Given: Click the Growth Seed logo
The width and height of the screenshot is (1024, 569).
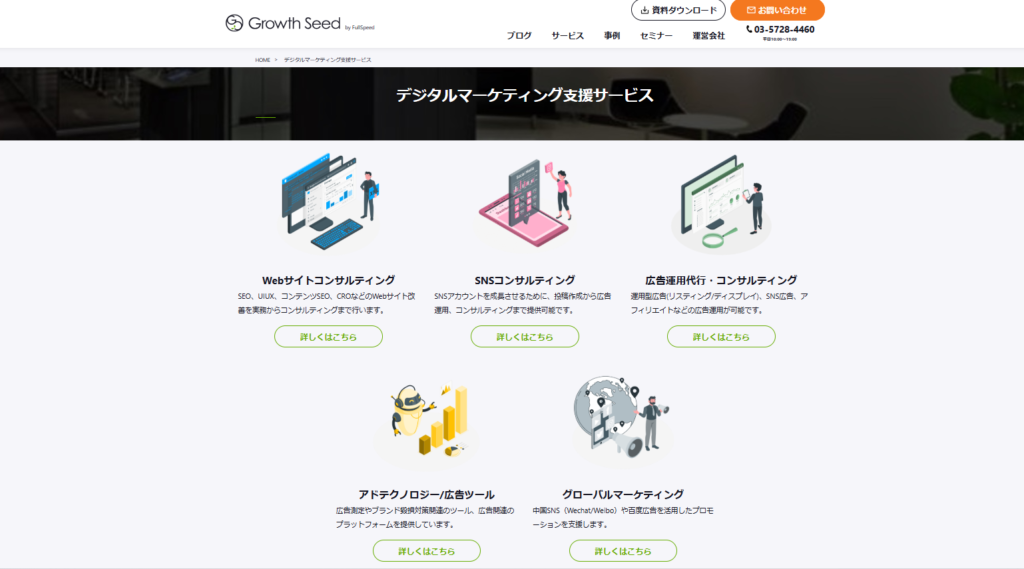Looking at the screenshot, I should 299,23.
